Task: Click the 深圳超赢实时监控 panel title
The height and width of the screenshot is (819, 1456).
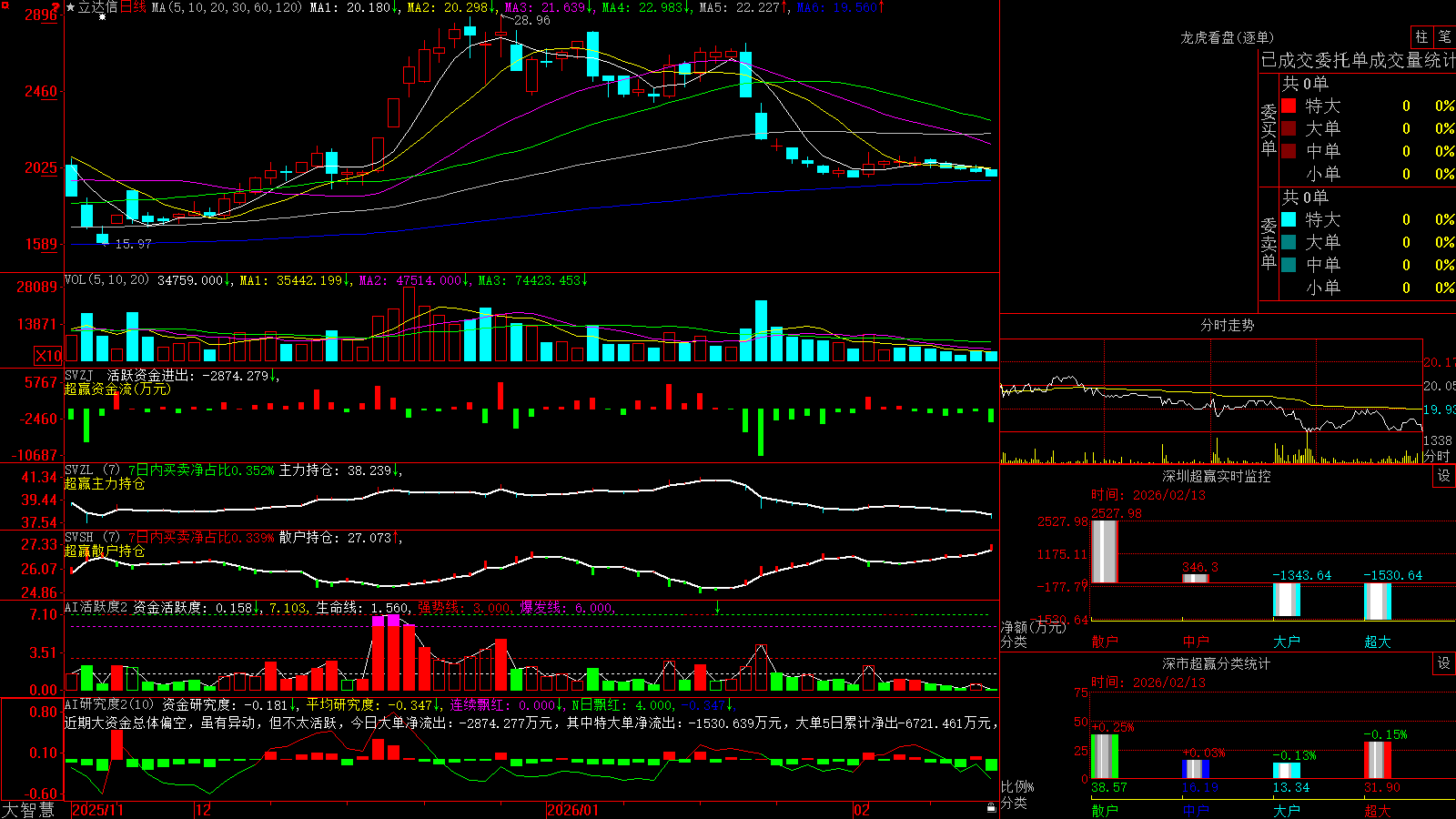Action: pos(1217,476)
